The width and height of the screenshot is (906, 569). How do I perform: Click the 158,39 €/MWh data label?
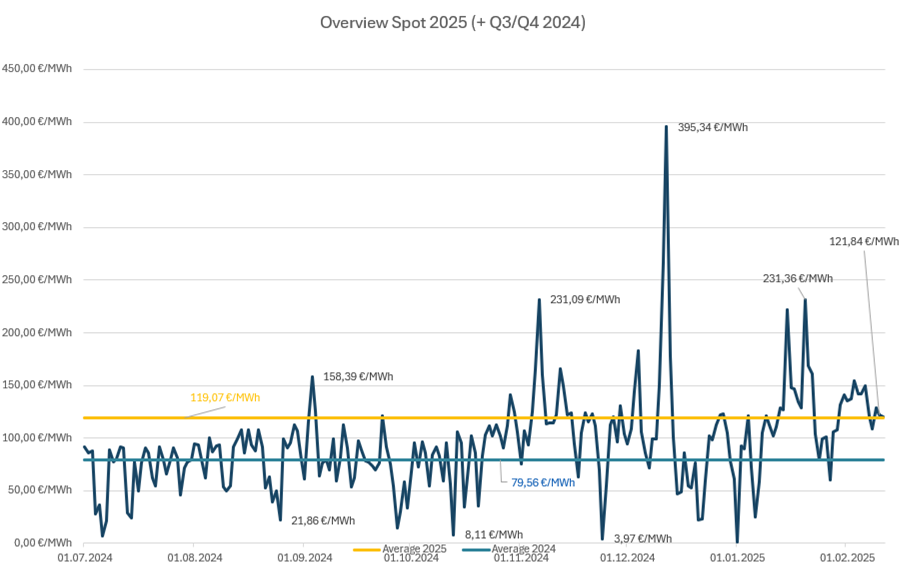(358, 377)
